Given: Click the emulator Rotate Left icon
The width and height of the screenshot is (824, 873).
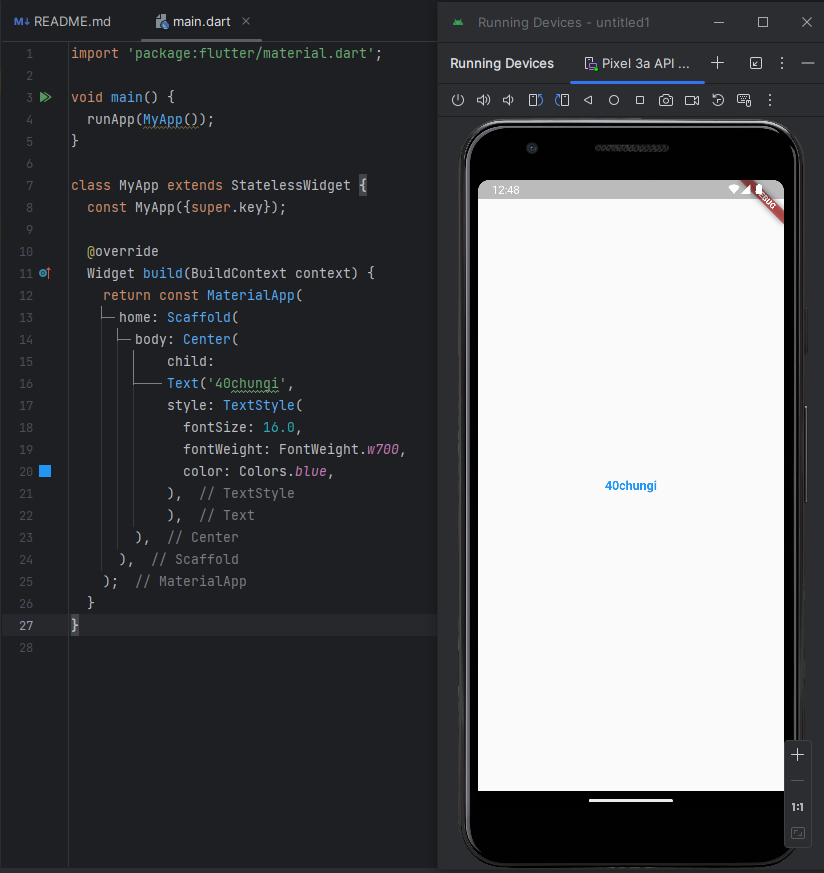Looking at the screenshot, I should click(536, 100).
